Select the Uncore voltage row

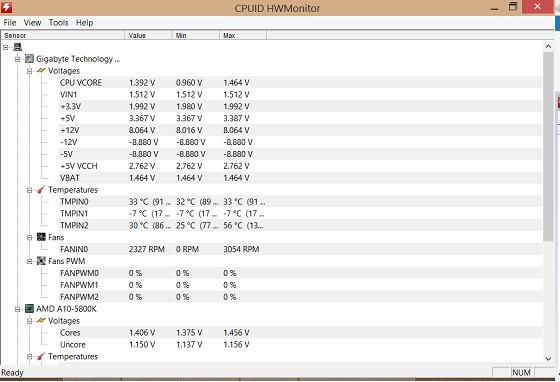(300, 345)
